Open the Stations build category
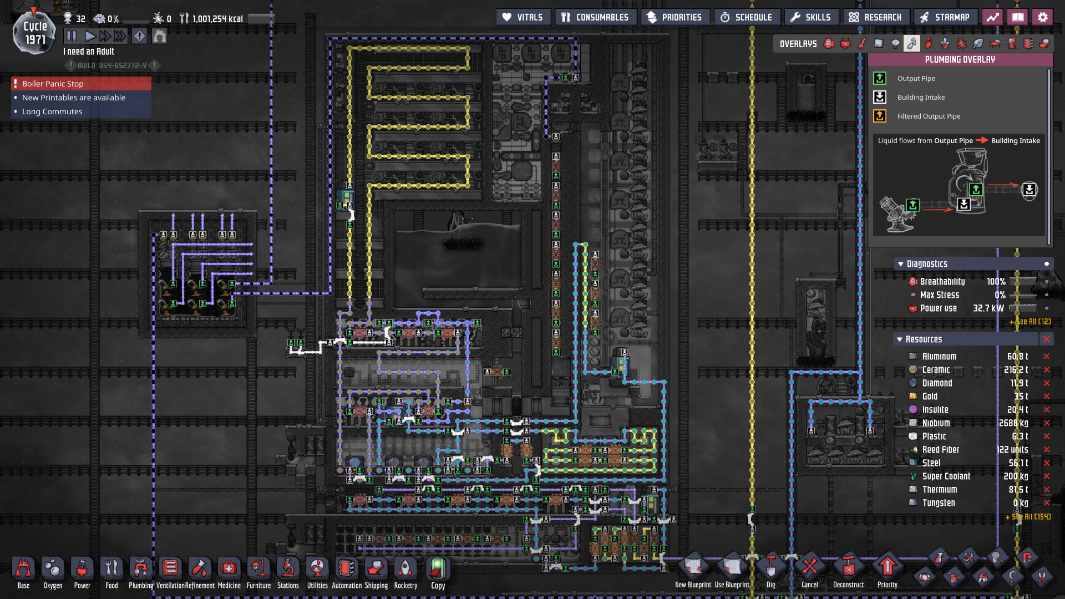The height and width of the screenshot is (599, 1065). pyautogui.click(x=287, y=573)
